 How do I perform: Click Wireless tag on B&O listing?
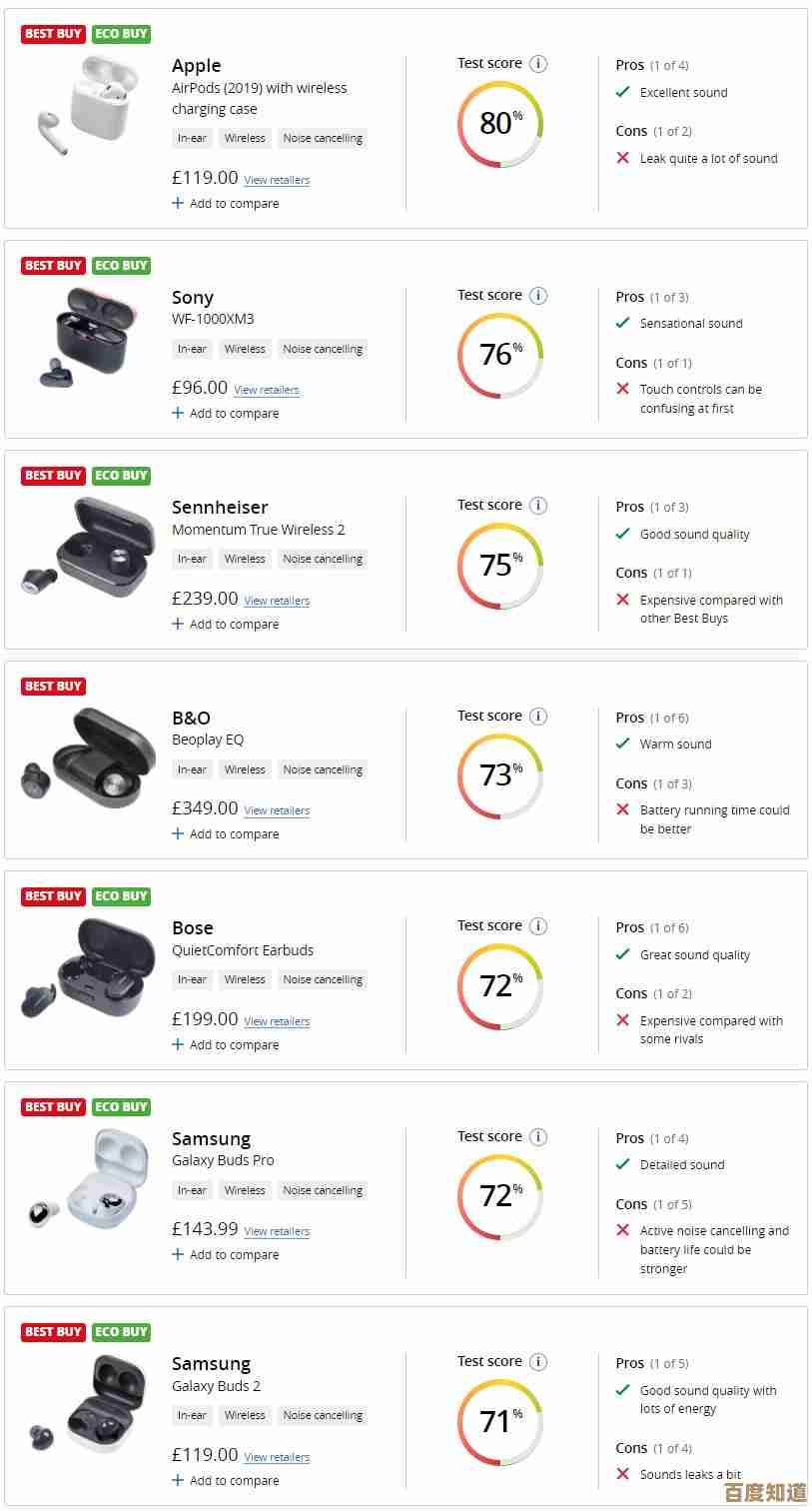click(245, 769)
